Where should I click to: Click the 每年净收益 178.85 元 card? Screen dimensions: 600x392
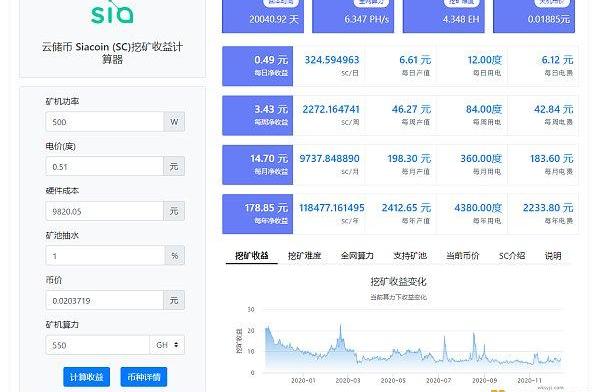point(258,214)
